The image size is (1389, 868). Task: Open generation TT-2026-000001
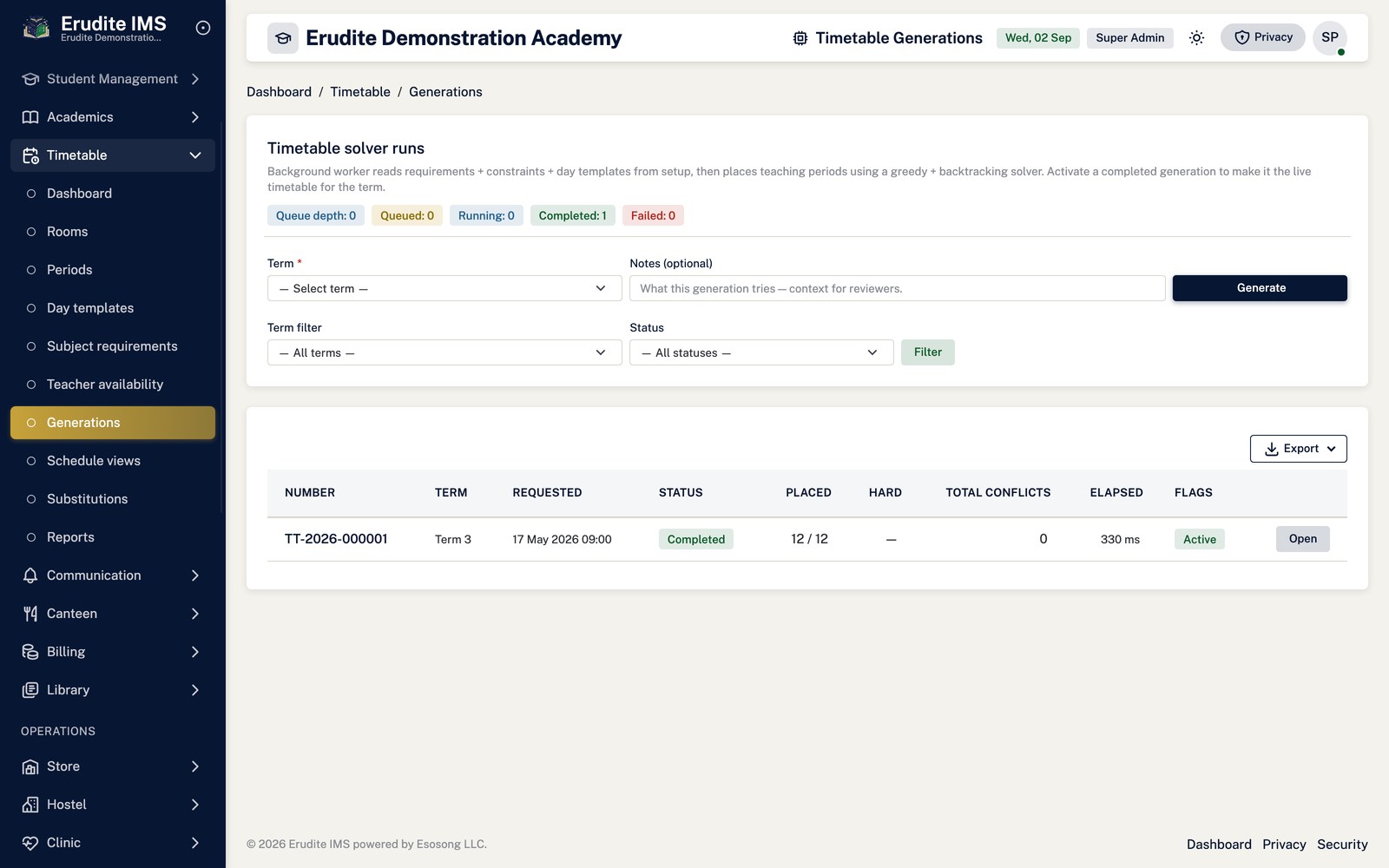pyautogui.click(x=1303, y=539)
